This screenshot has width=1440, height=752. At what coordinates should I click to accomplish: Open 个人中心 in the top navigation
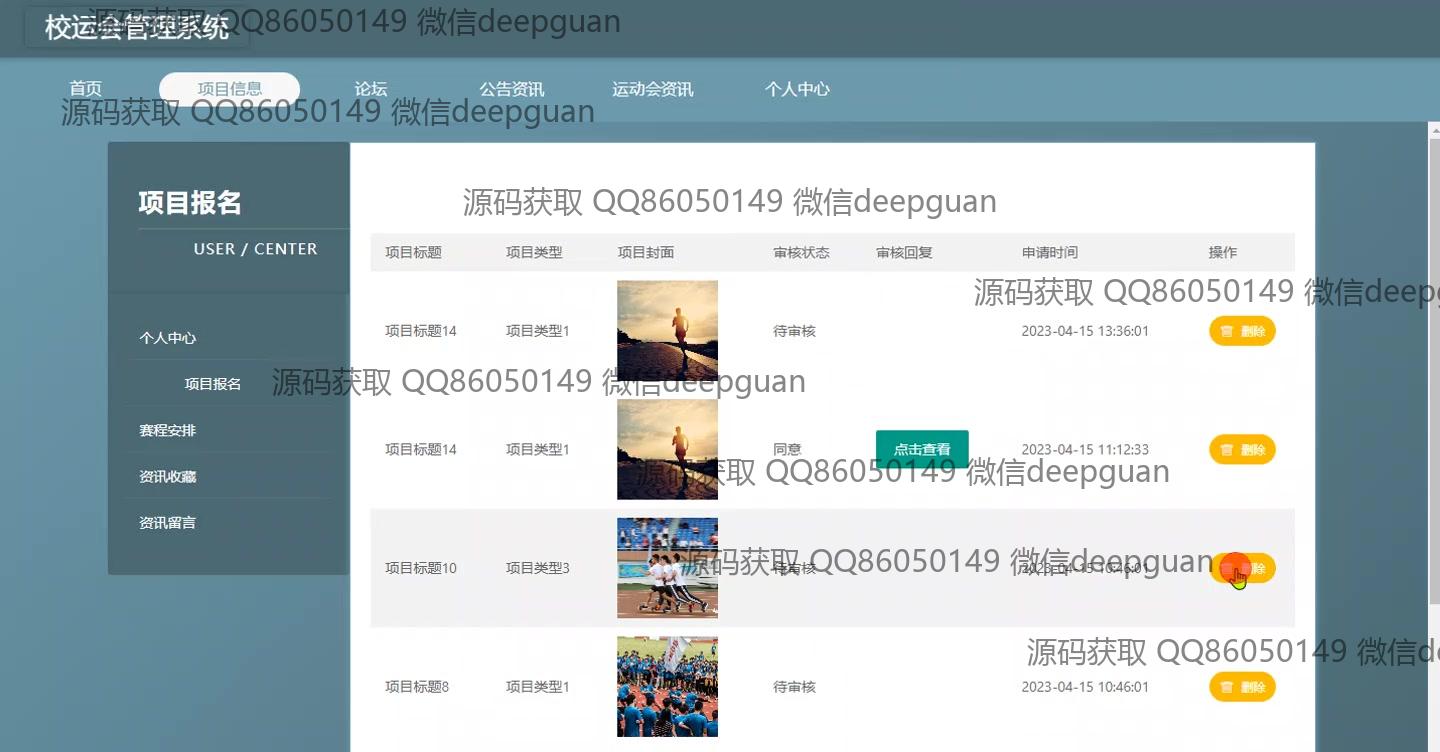[x=797, y=89]
